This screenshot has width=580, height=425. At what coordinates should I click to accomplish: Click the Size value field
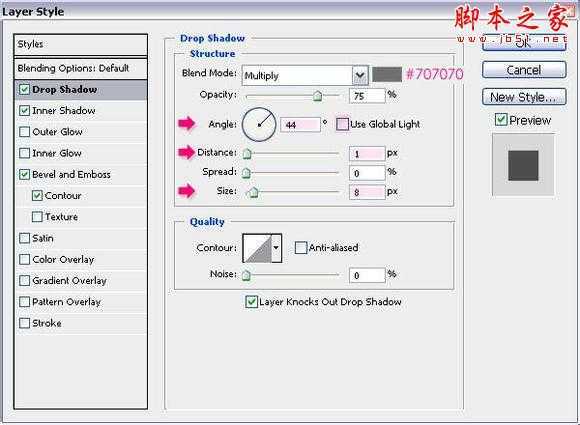pos(367,192)
